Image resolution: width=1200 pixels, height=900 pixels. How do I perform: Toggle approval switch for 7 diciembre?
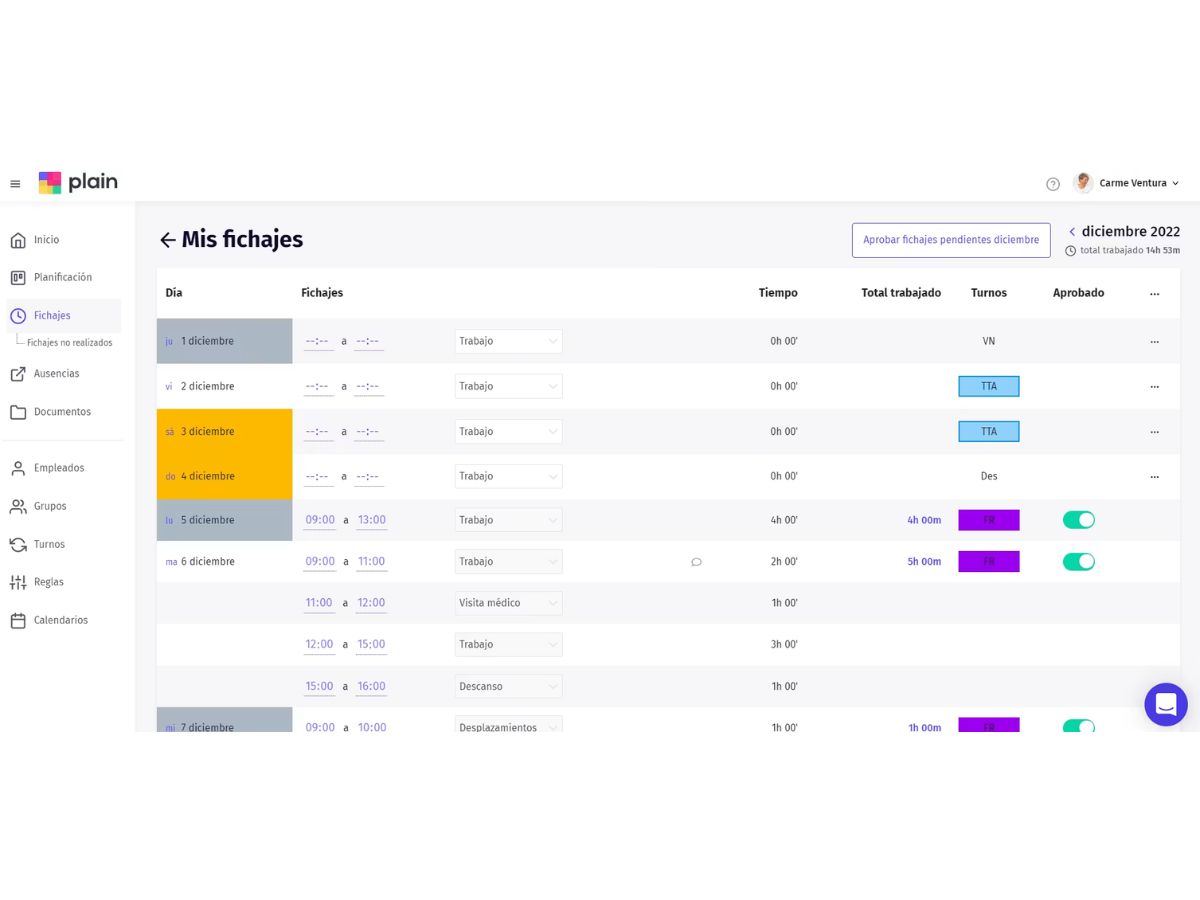pos(1079,727)
